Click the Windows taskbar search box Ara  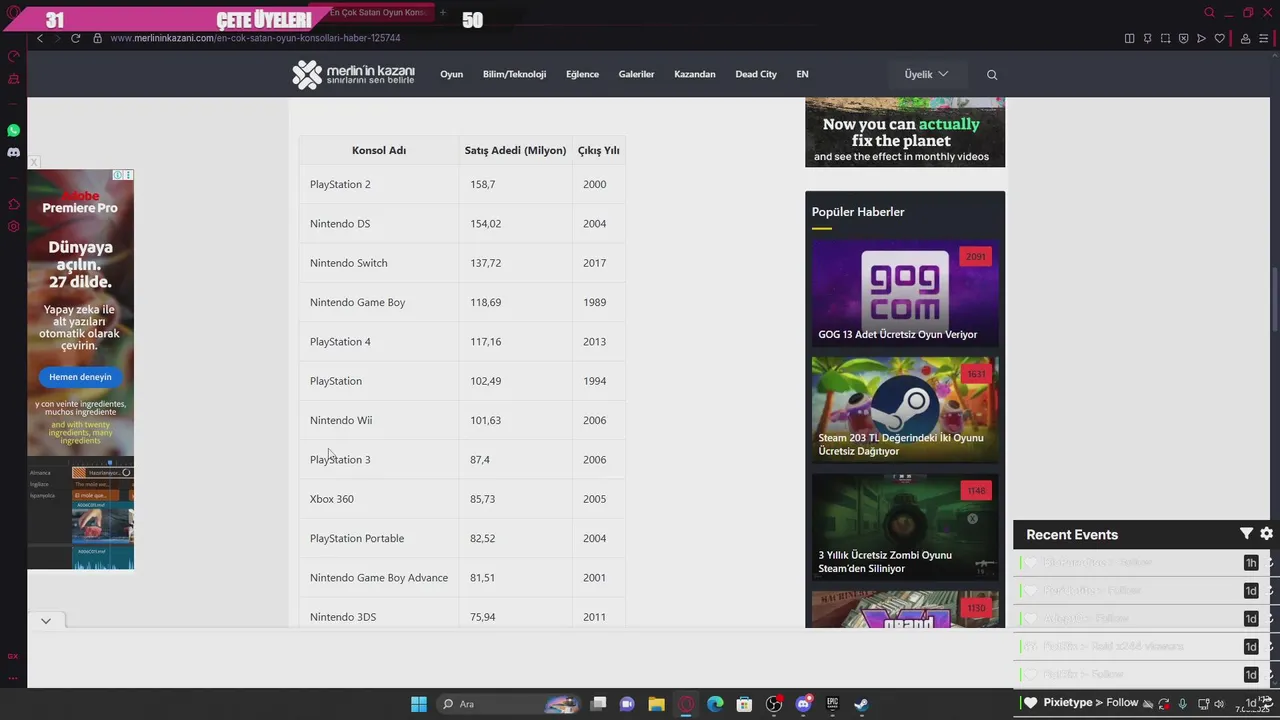pos(510,704)
